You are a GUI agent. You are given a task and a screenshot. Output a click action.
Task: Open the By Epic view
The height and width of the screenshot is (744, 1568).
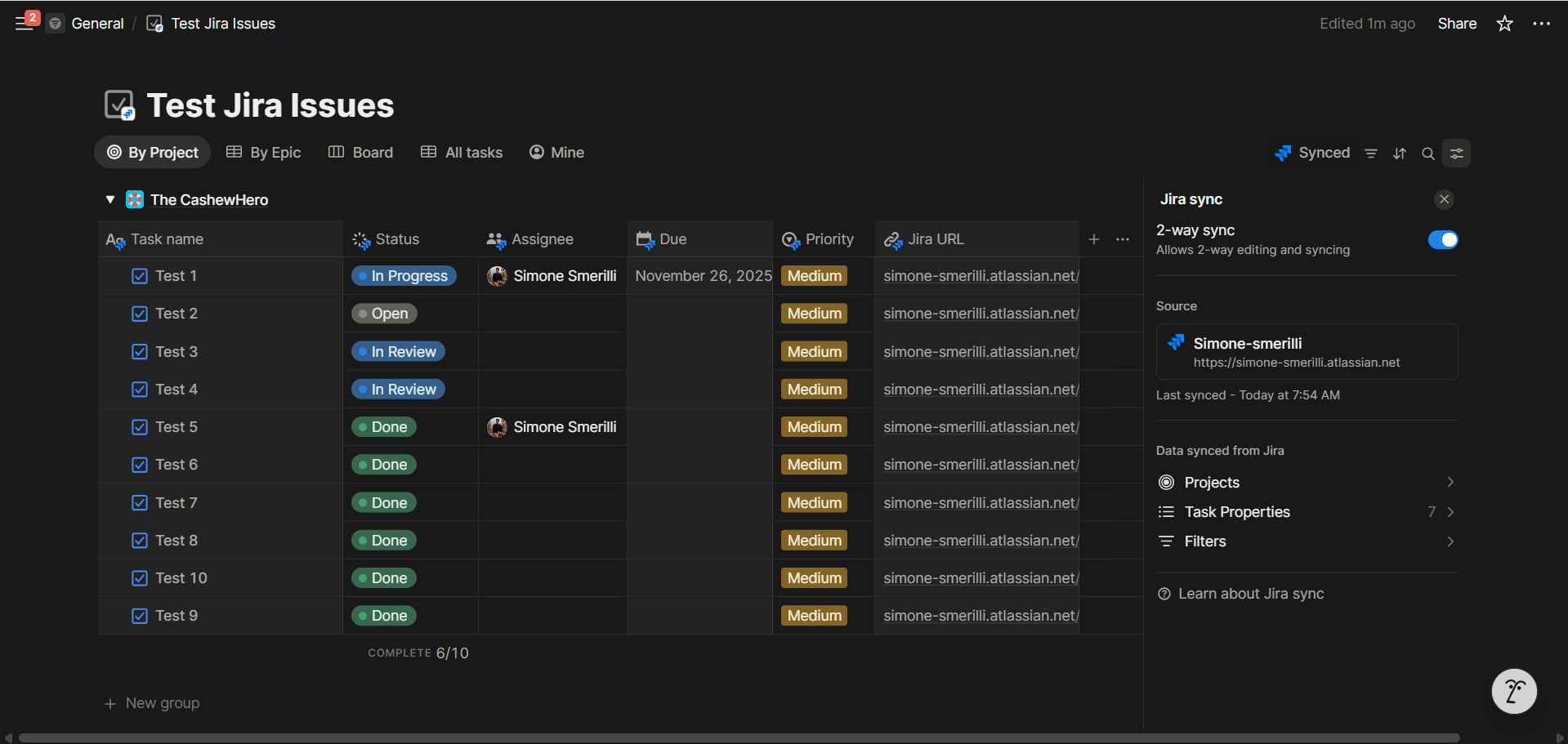click(263, 152)
